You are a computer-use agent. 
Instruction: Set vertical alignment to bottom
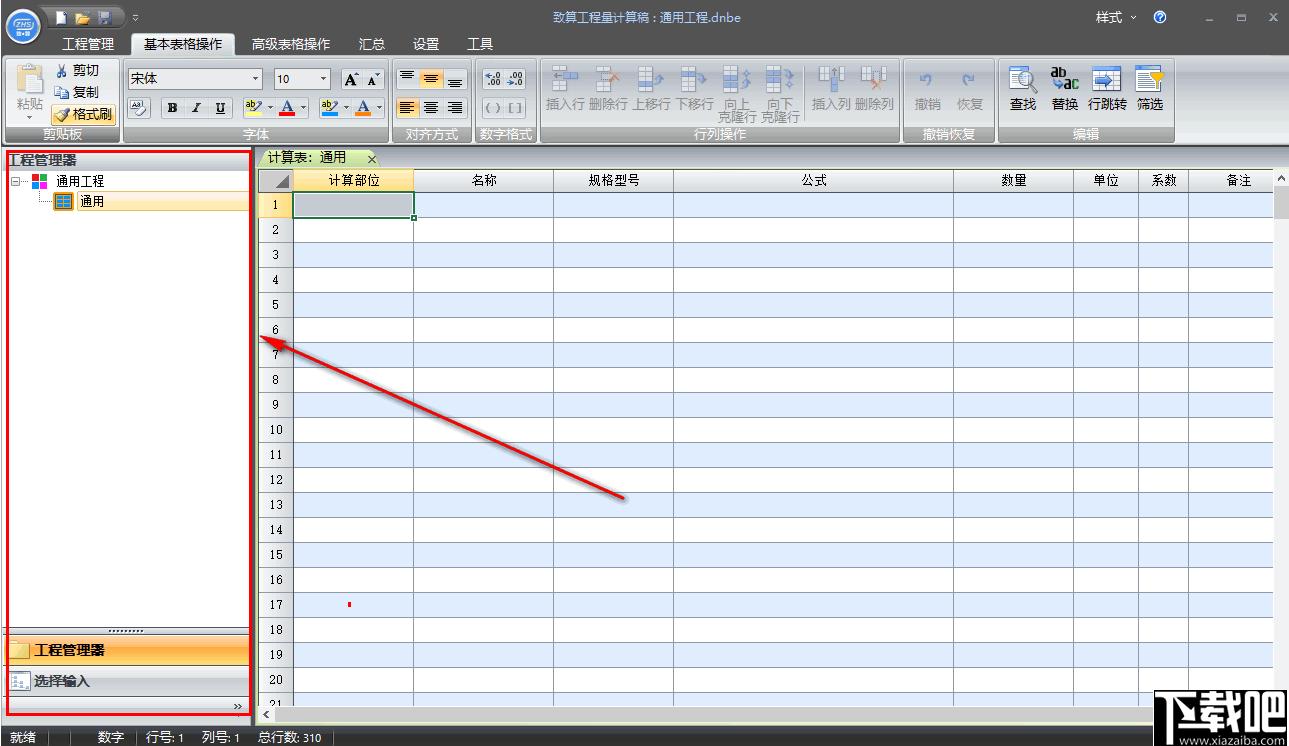(x=455, y=79)
